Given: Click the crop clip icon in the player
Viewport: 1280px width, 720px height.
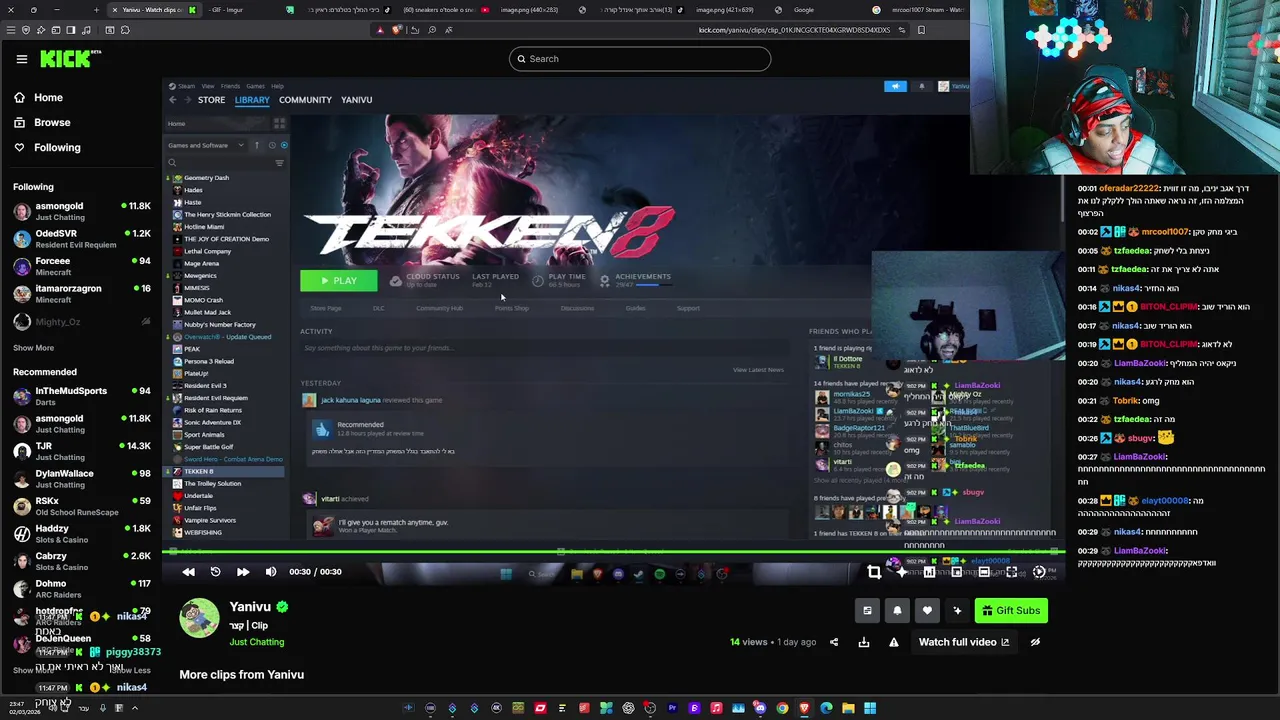Looking at the screenshot, I should [874, 572].
